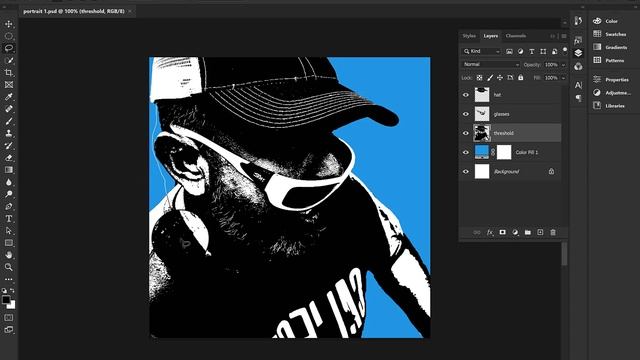Image resolution: width=640 pixels, height=360 pixels.
Task: Select the Brush tool
Action: click(9, 121)
